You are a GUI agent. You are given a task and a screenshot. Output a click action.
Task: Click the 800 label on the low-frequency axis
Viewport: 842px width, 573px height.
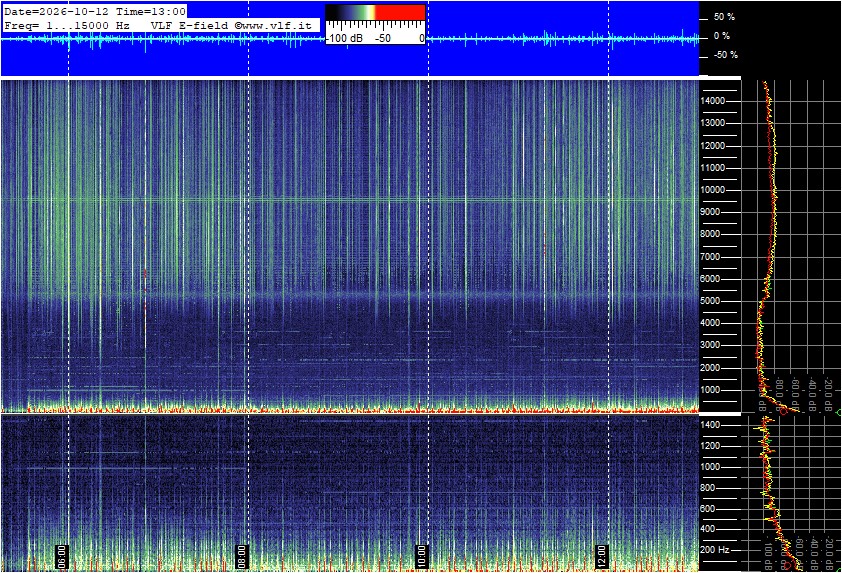coord(708,488)
